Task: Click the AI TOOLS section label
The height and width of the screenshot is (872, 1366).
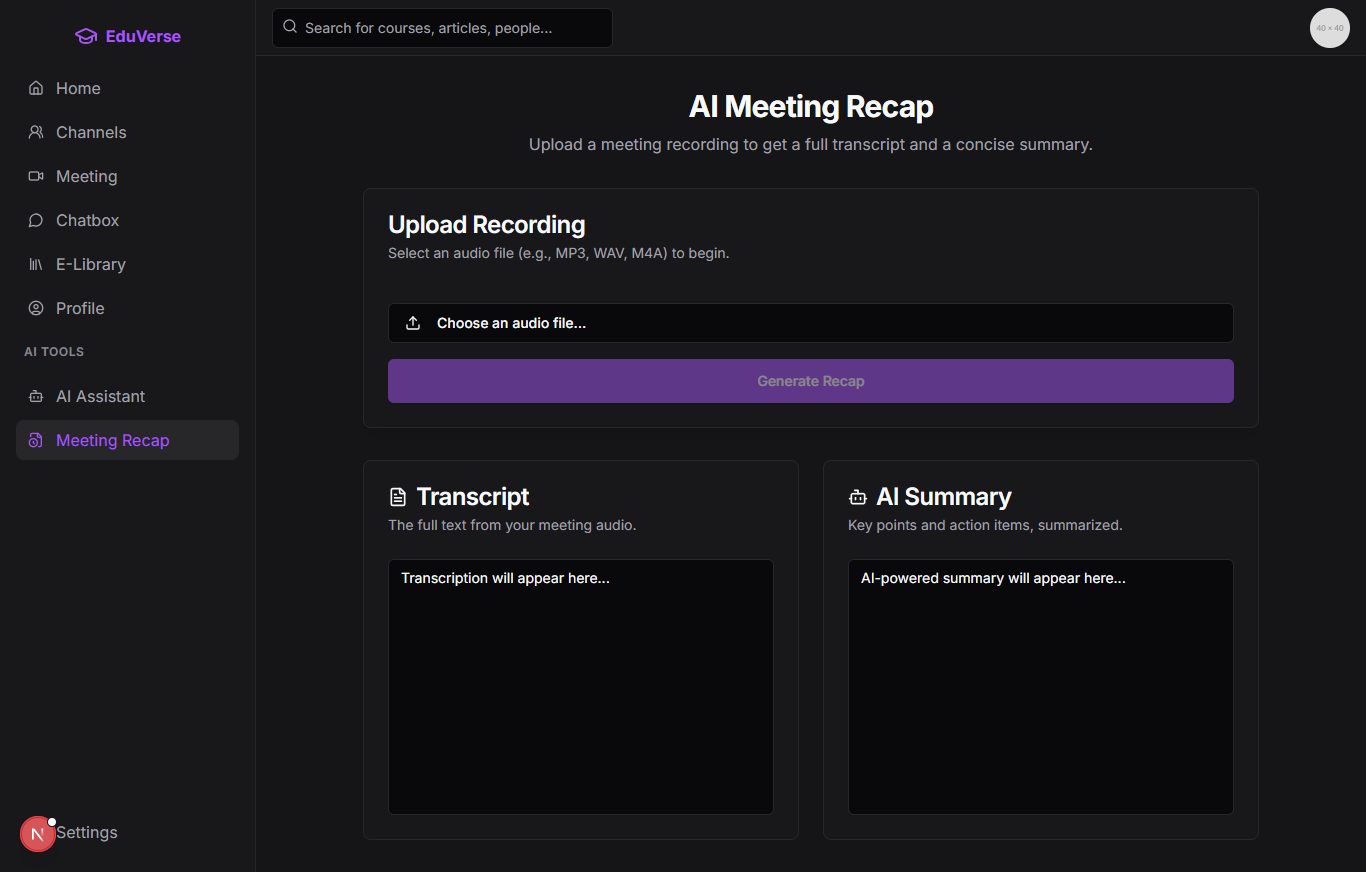Action: (54, 352)
